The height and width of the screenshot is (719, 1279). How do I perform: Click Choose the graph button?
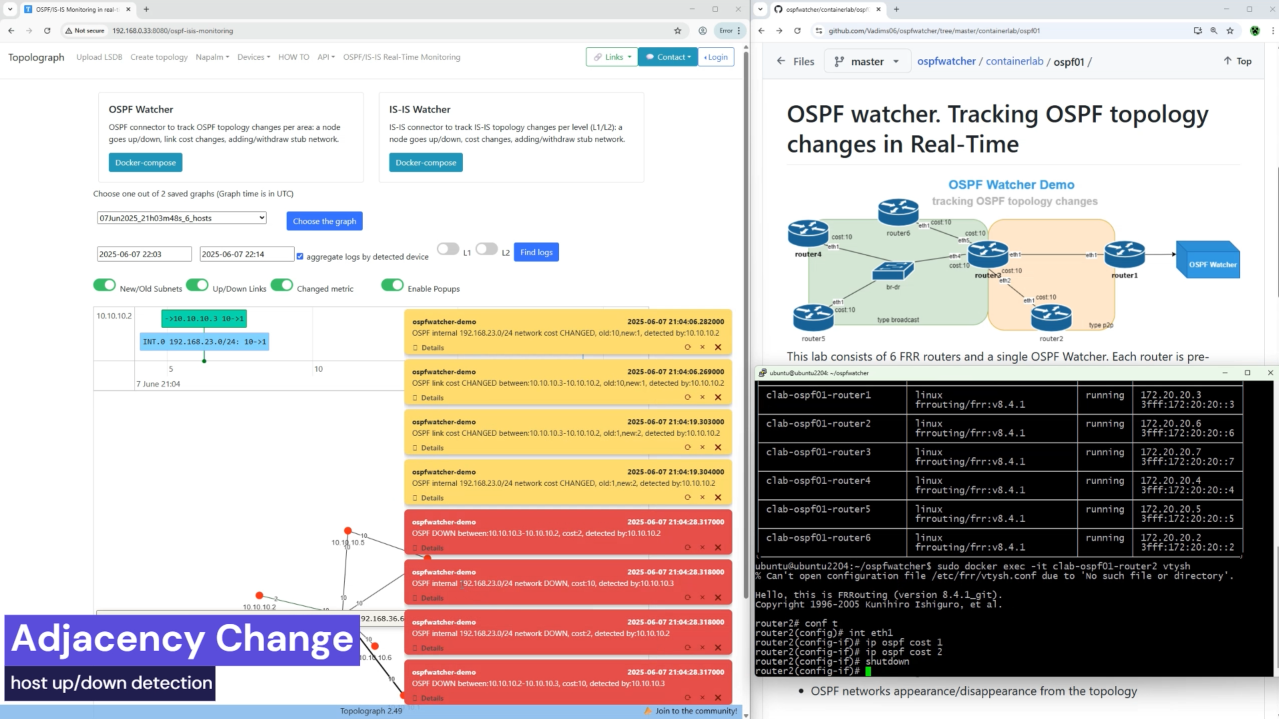325,221
